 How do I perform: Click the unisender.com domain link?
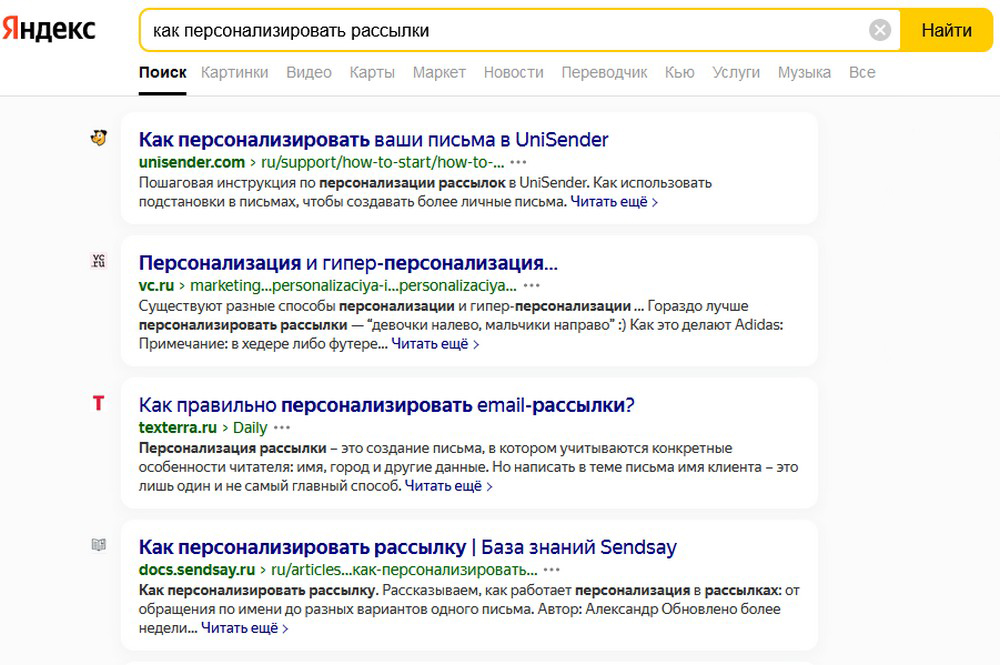point(192,162)
